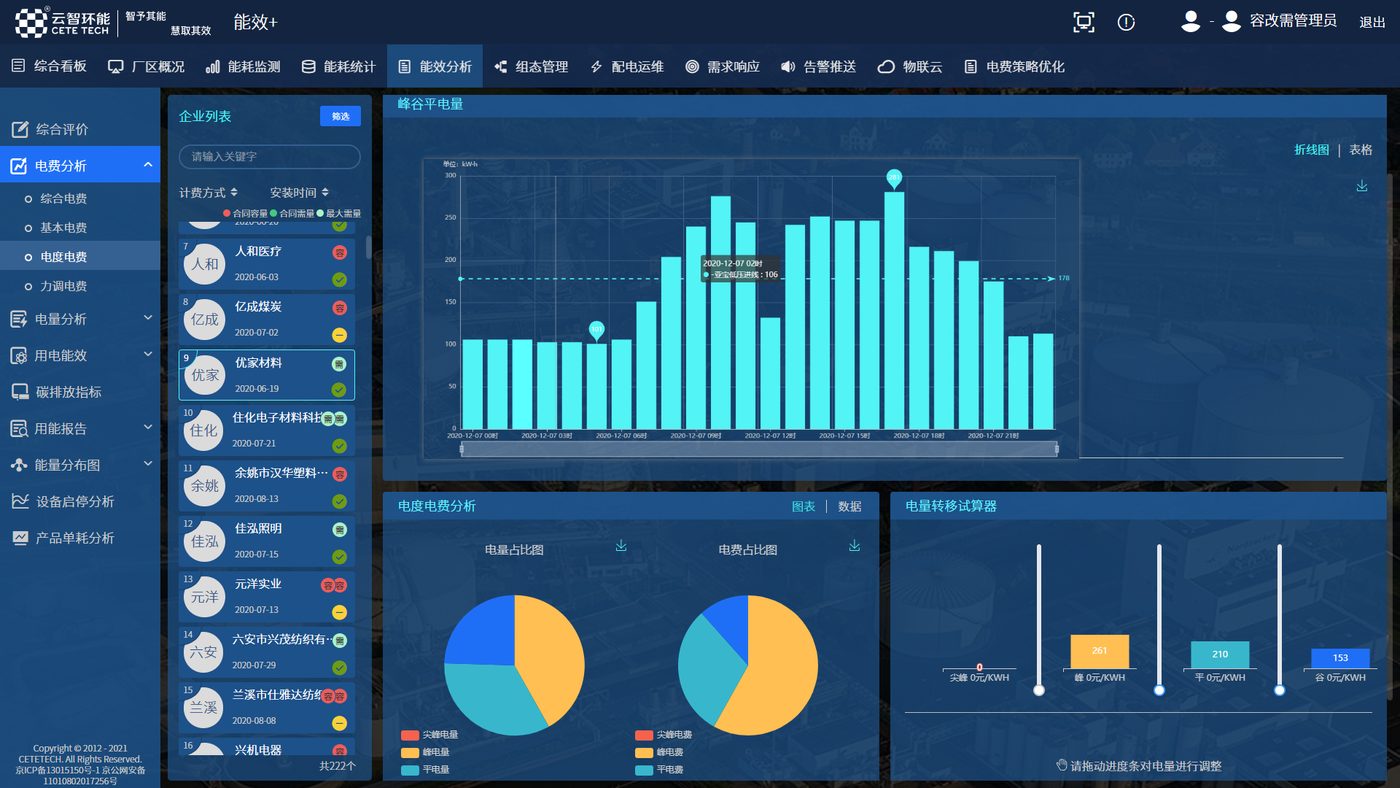Toggle the 尖峰电量 legend entry
1400x788 pixels.
pyautogui.click(x=429, y=735)
